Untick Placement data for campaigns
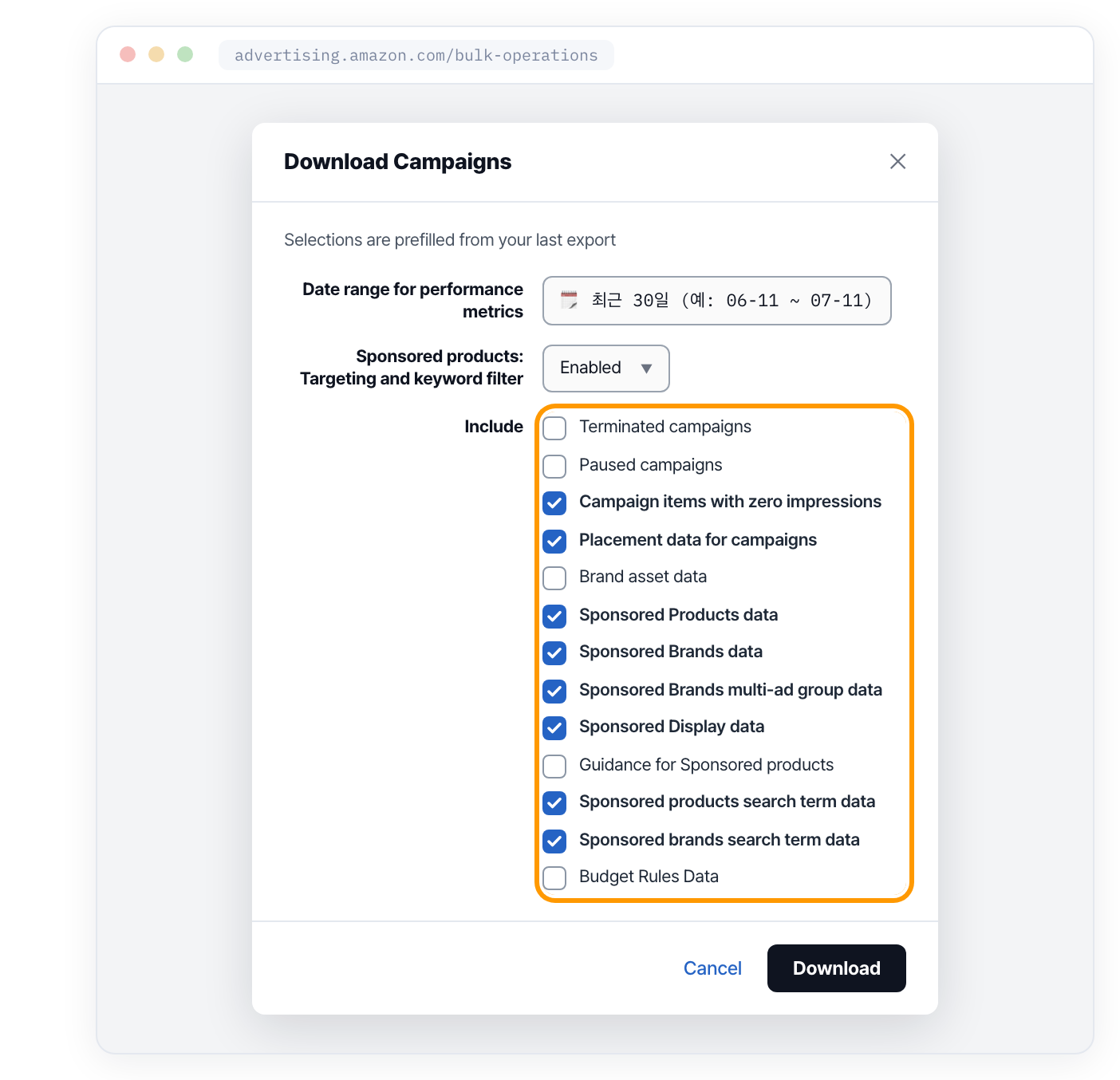This screenshot has width=1120, height=1080. [x=554, y=541]
